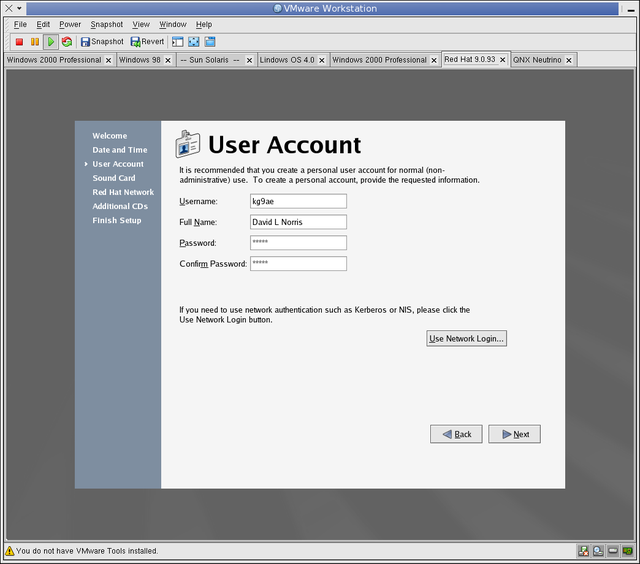Click the Full Name input field
This screenshot has height=564, width=640.
[298, 222]
